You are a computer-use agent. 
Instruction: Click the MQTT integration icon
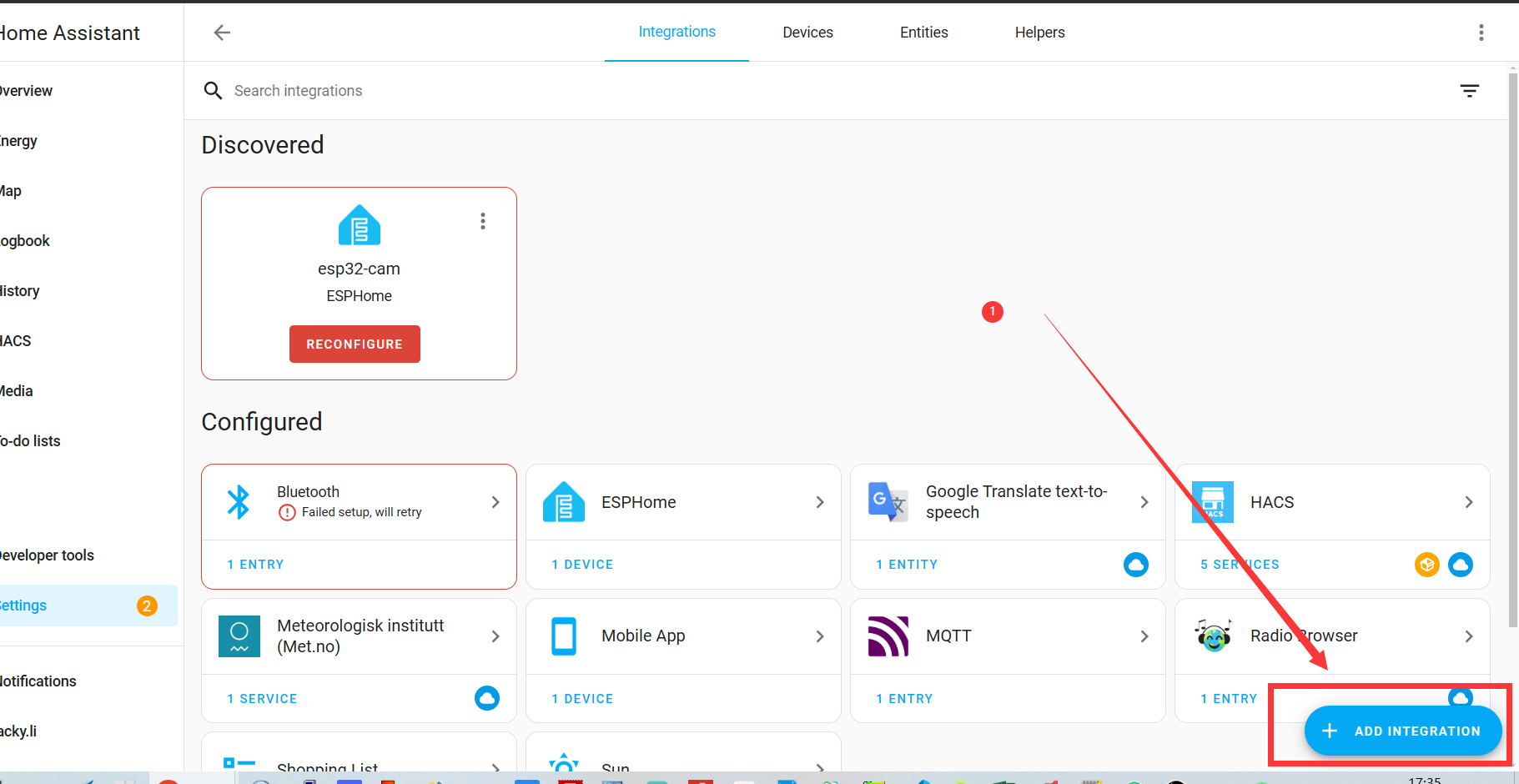click(888, 636)
